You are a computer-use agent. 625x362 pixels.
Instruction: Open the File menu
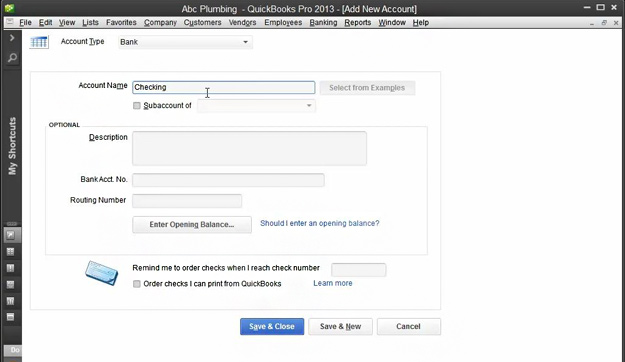tap(25, 22)
